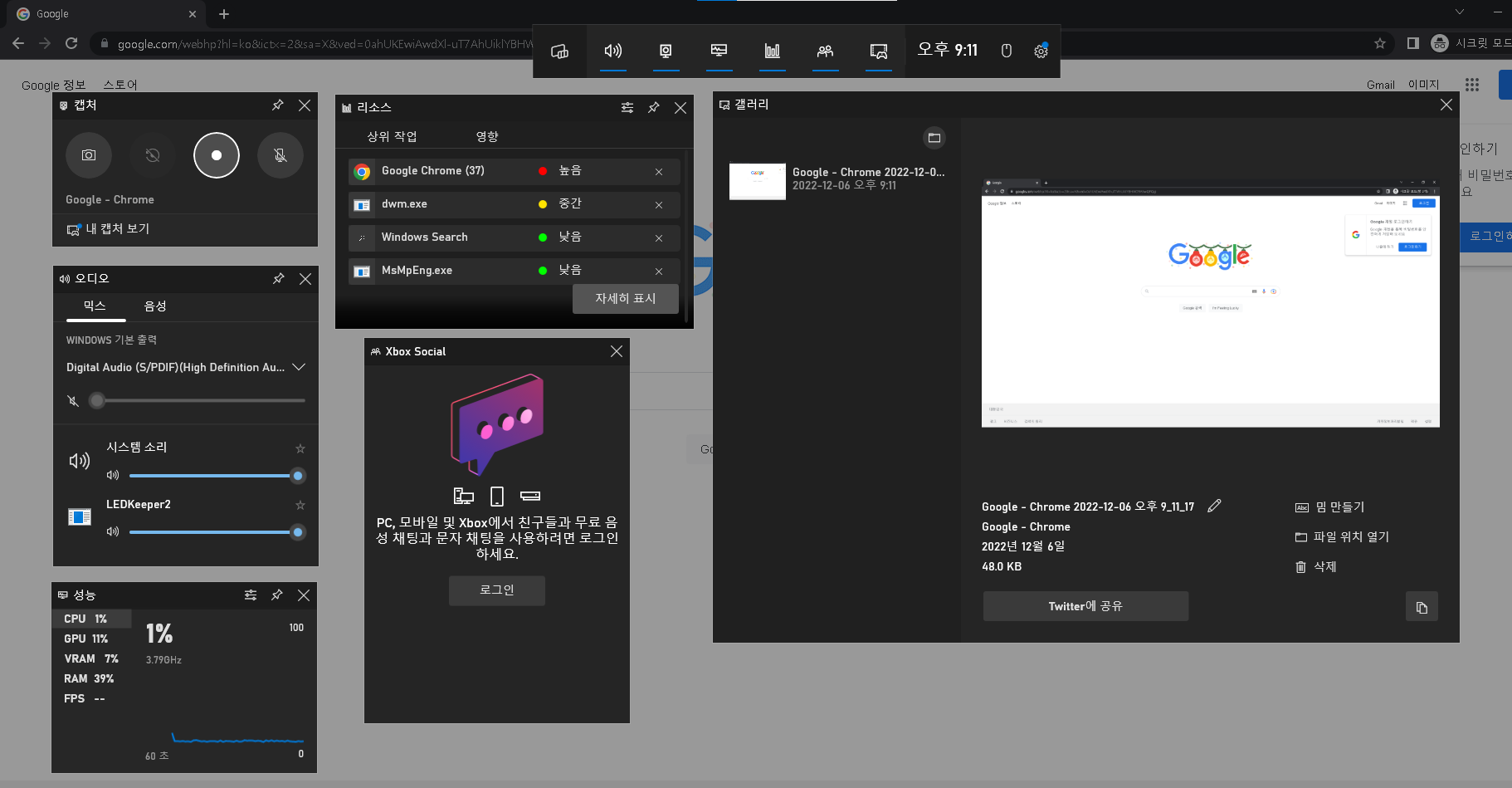
Task: Open a new Chrome tab
Action: 224,14
